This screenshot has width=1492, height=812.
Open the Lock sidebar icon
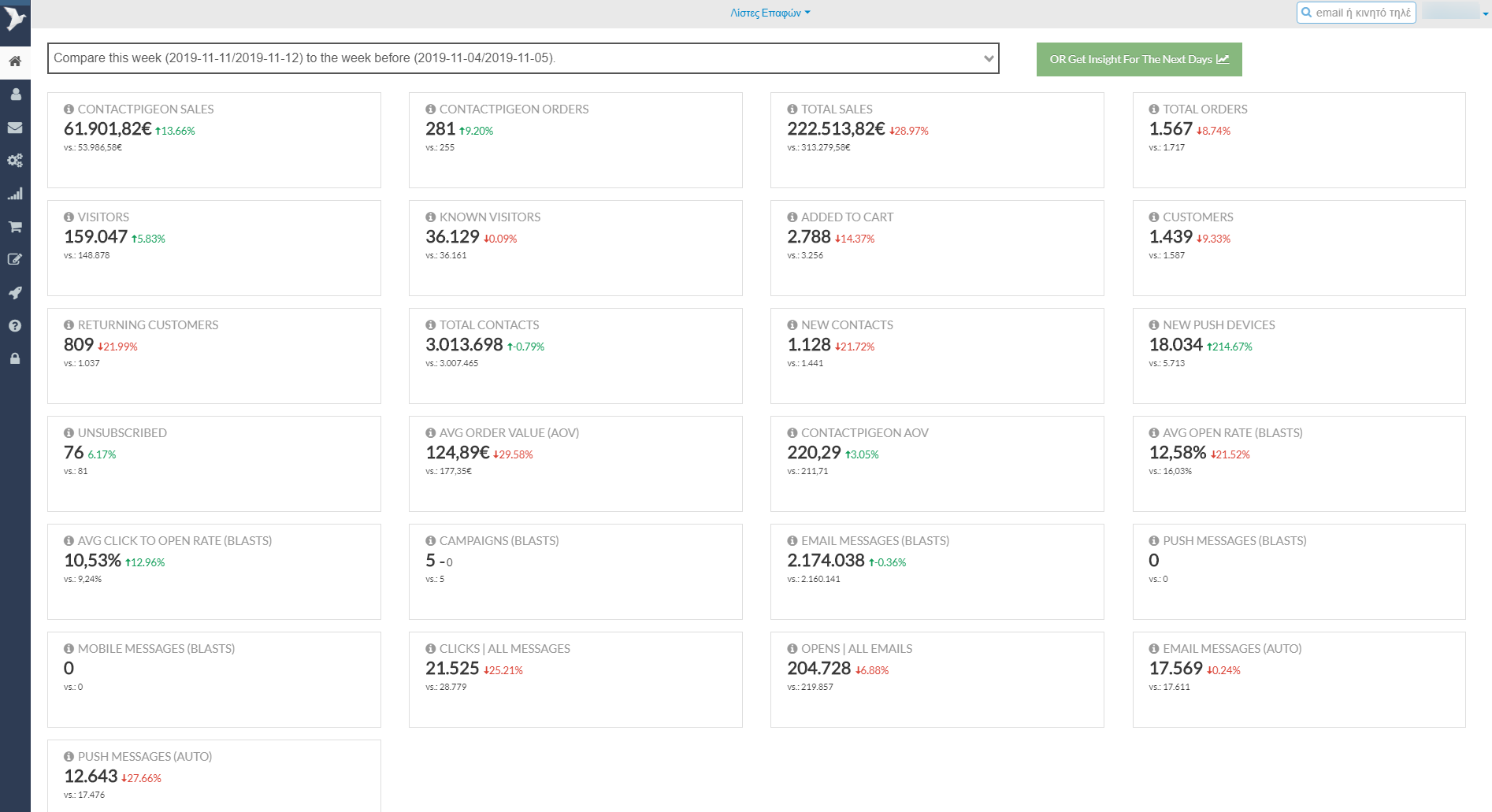click(15, 358)
